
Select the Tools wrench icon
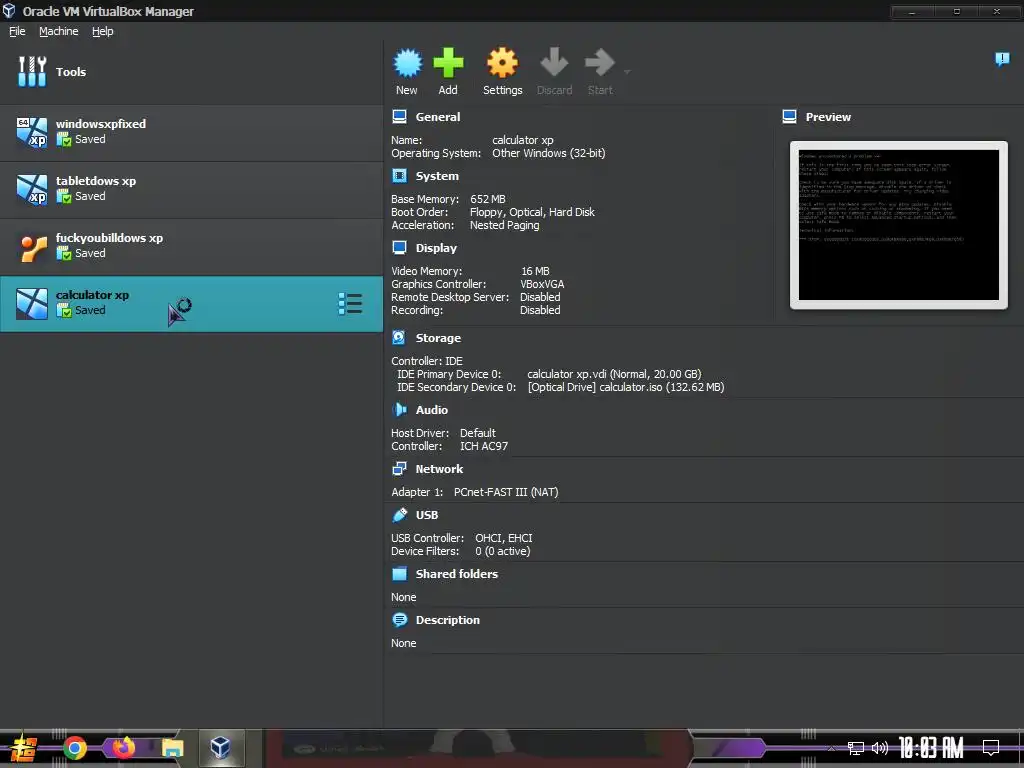click(32, 71)
